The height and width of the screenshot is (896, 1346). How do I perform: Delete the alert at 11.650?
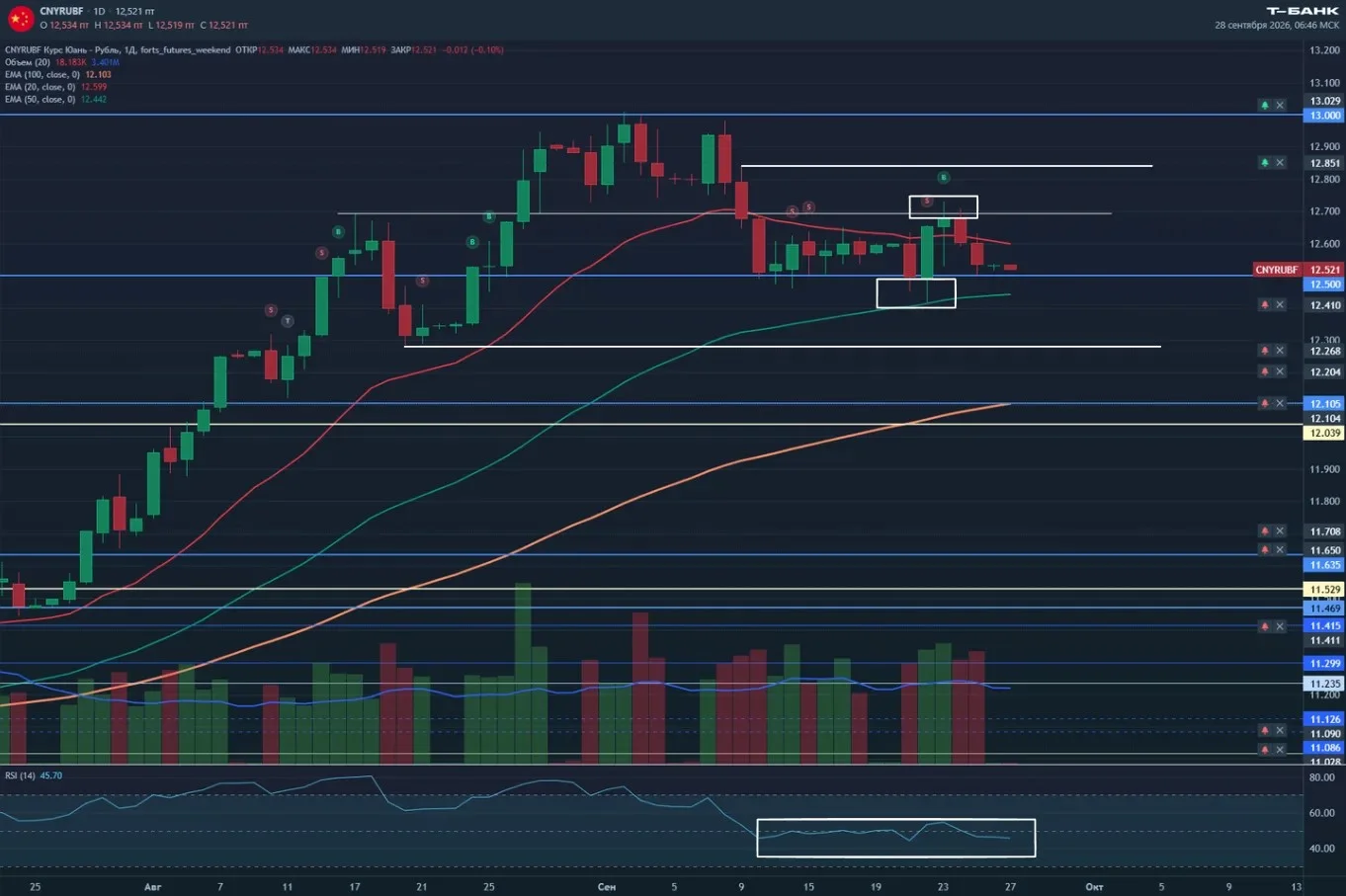(x=1280, y=549)
